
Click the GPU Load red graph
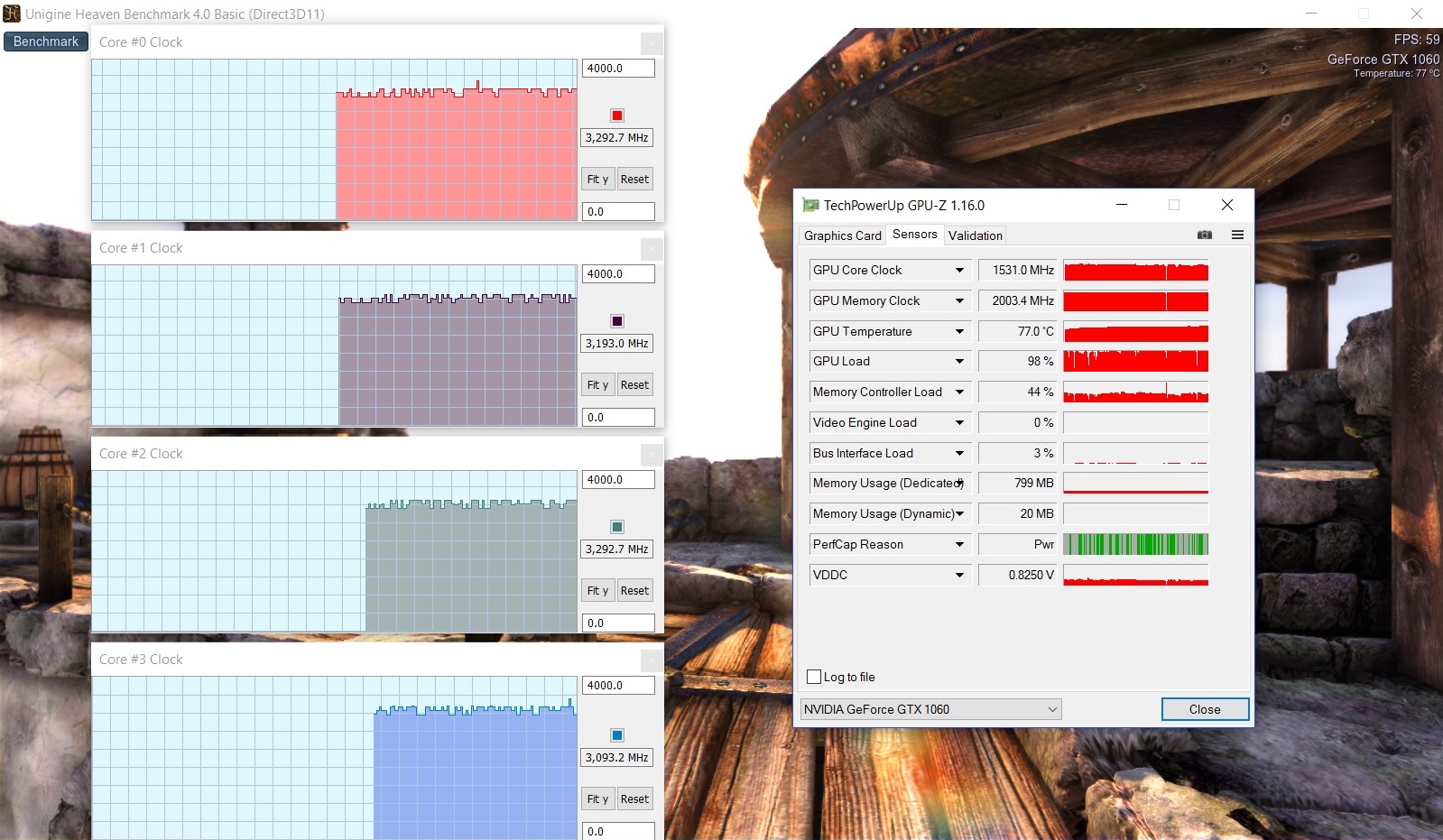[x=1136, y=361]
